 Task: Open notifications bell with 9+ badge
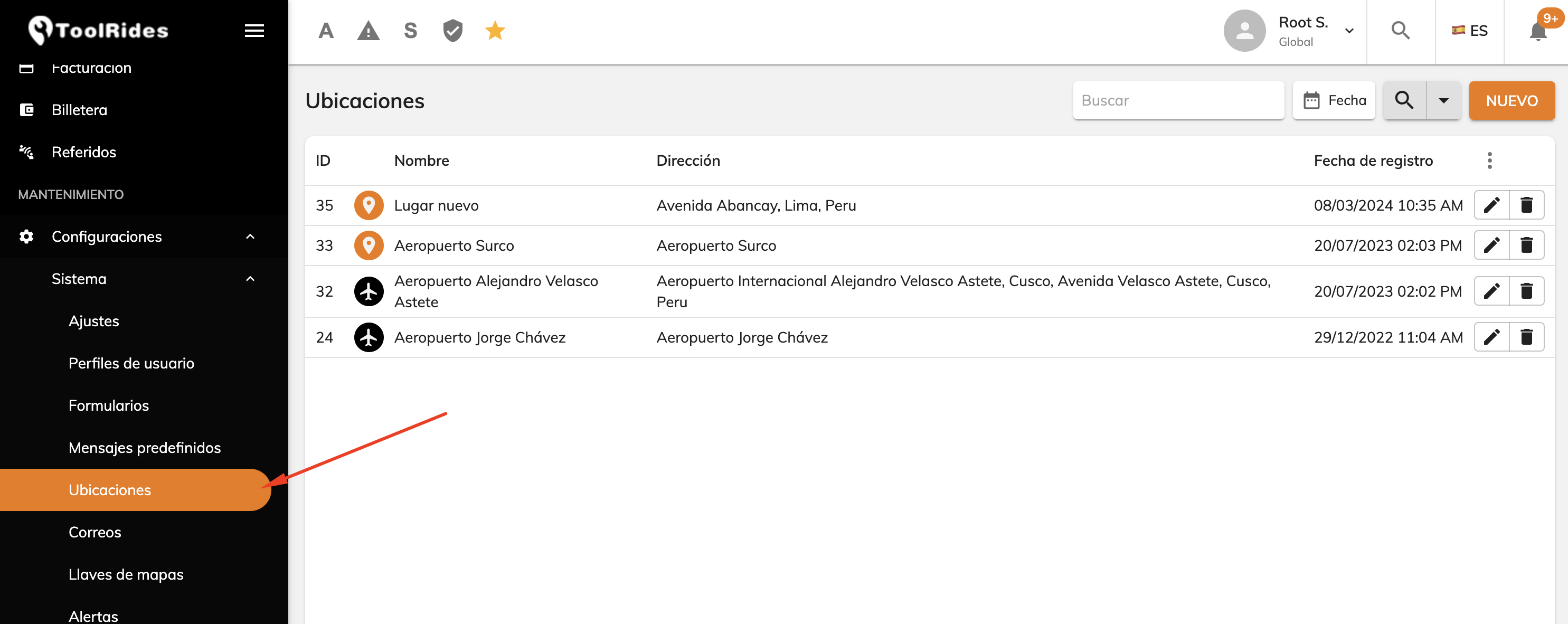tap(1537, 31)
